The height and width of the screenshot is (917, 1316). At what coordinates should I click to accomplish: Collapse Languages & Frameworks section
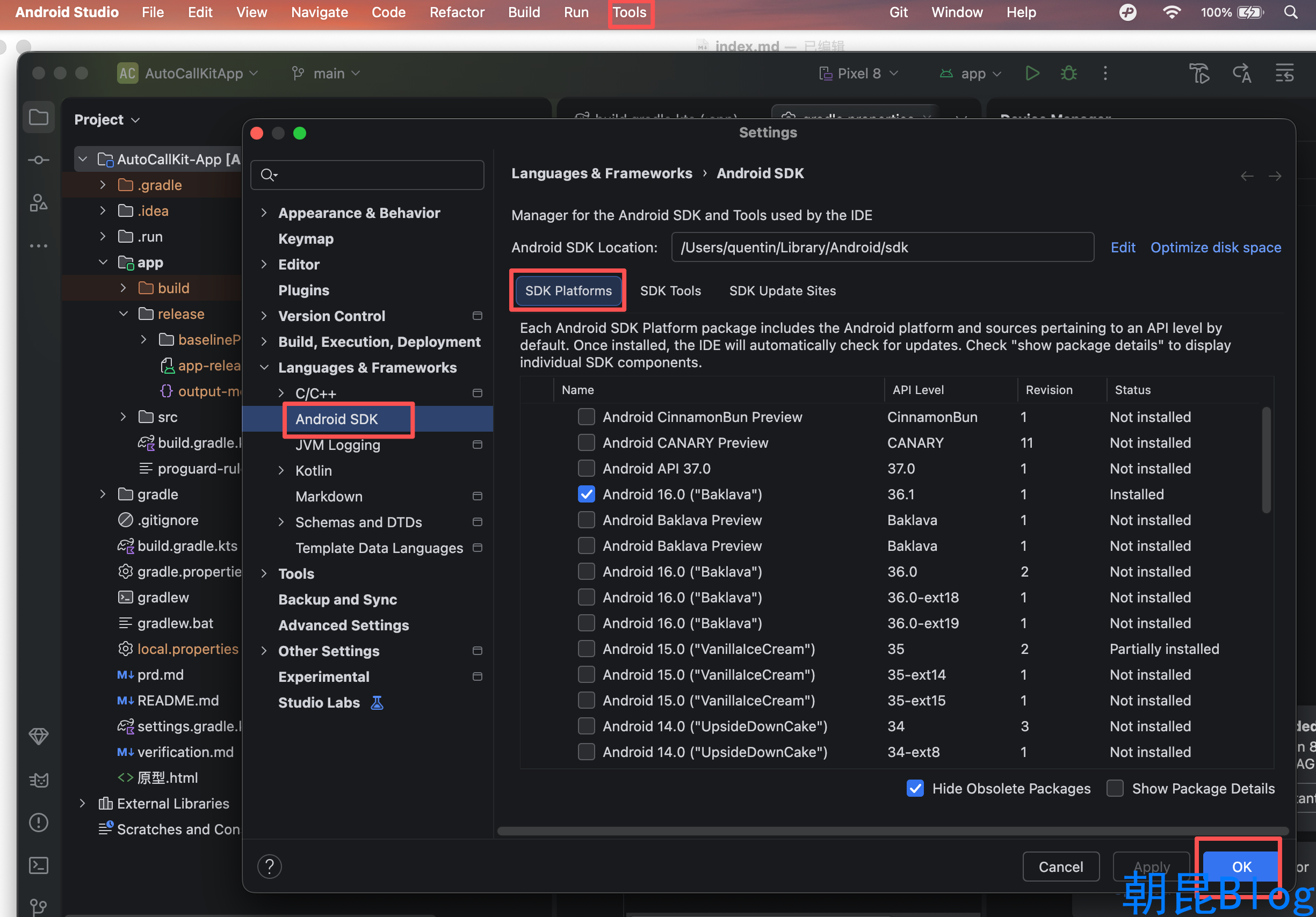coord(264,368)
